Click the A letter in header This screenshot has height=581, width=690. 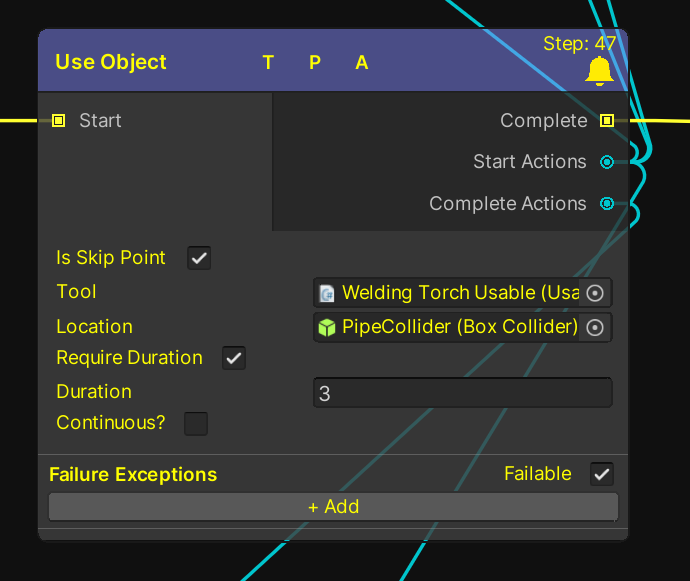click(x=362, y=63)
